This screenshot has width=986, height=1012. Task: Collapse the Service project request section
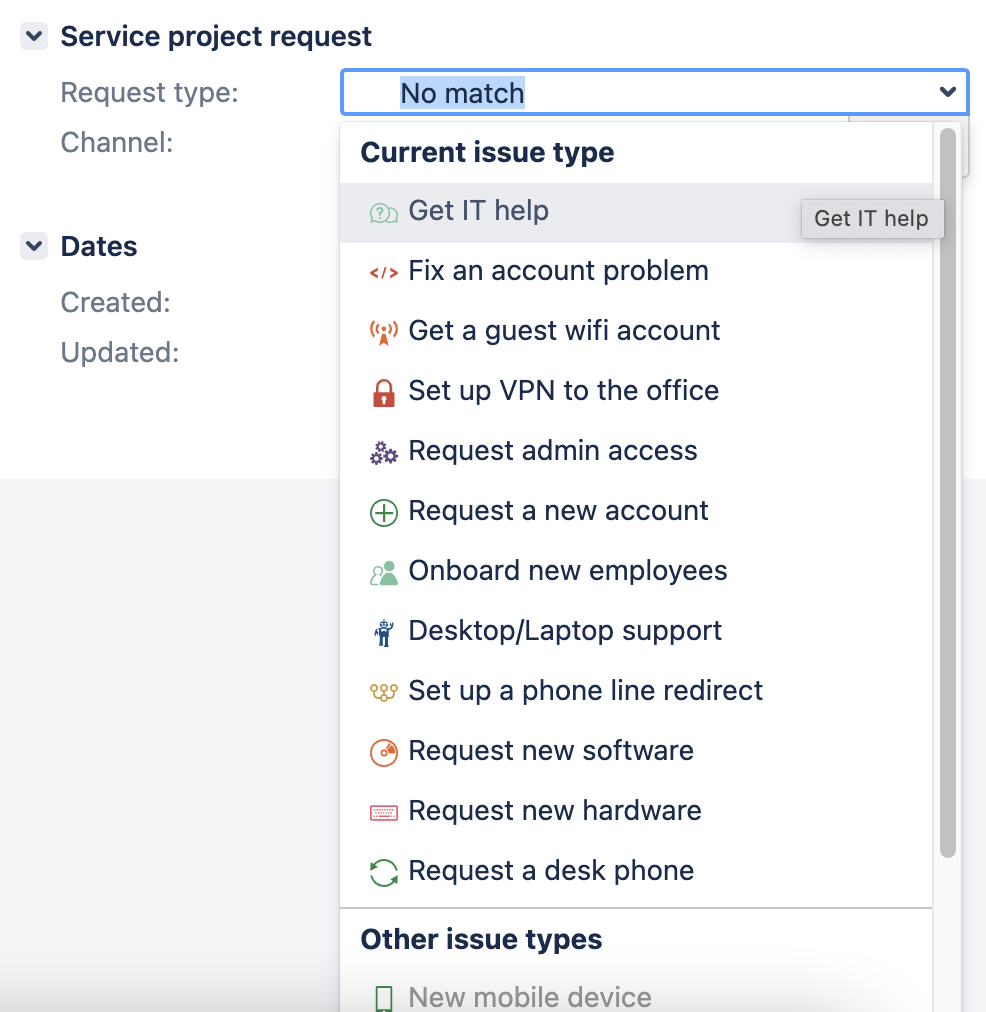pyautogui.click(x=35, y=37)
